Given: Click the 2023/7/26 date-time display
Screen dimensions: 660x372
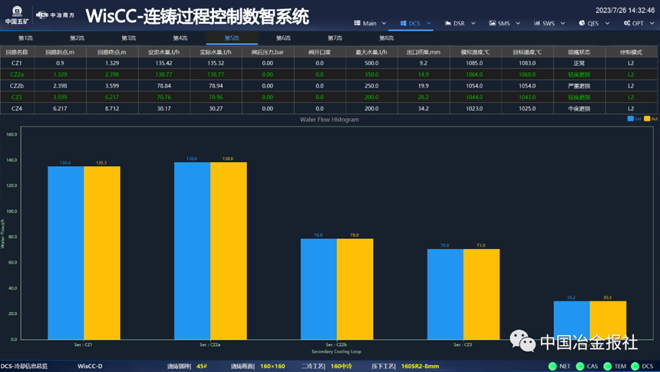Looking at the screenshot, I should [x=625, y=11].
